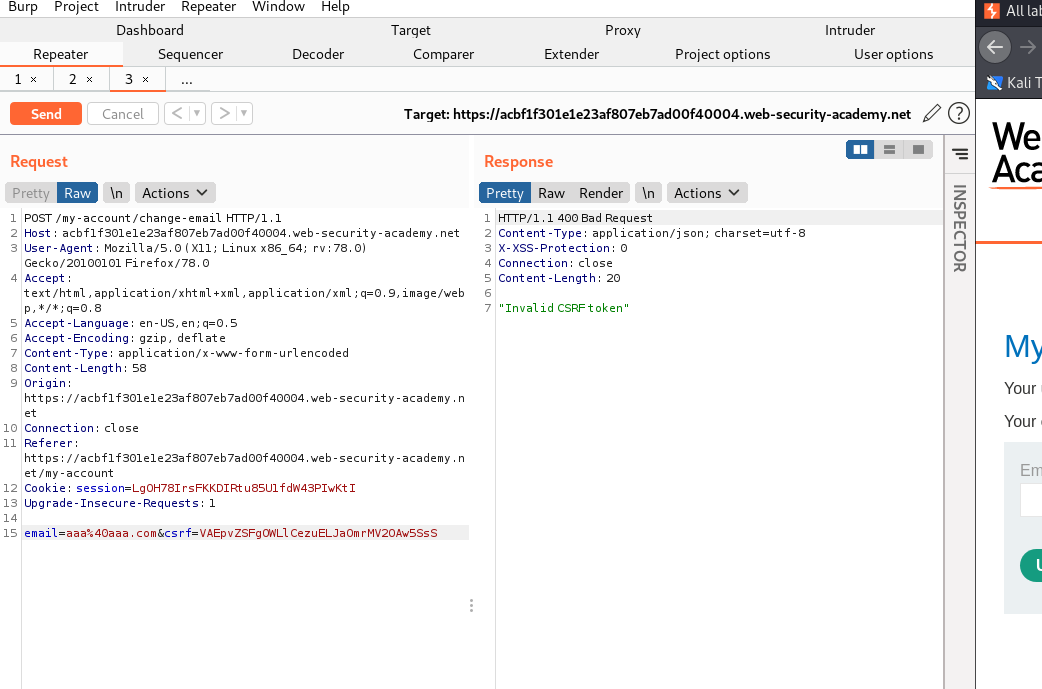Select Repeater request tab 2

[72, 79]
